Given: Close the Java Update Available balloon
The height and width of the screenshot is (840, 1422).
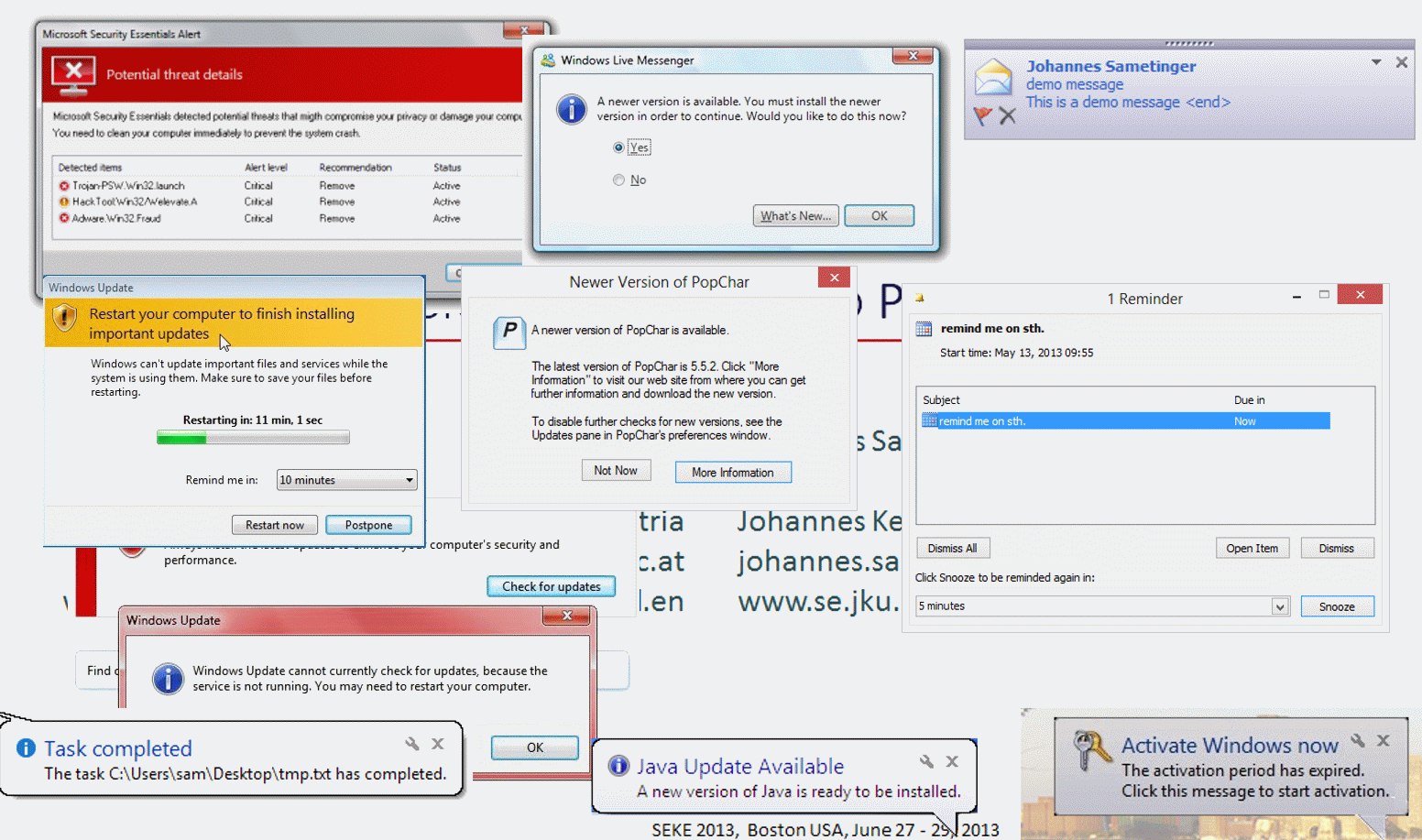Looking at the screenshot, I should [x=953, y=761].
